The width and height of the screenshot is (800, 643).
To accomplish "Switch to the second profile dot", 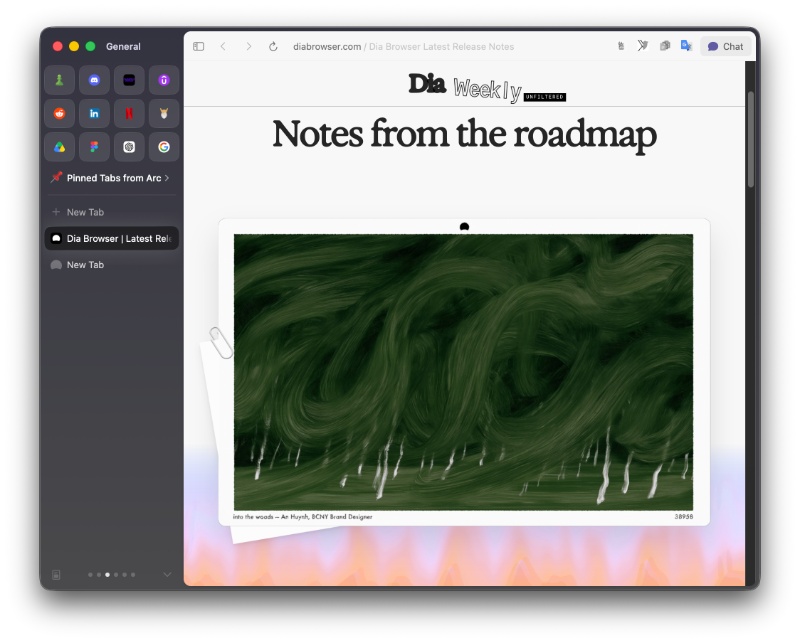I will click(x=99, y=575).
